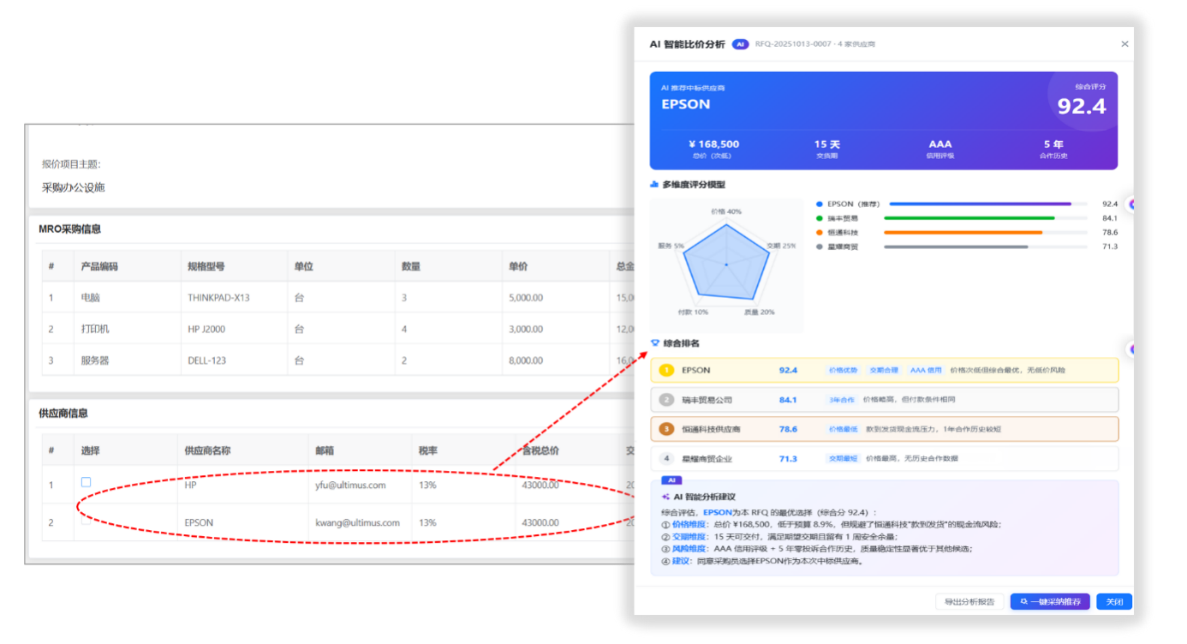The width and height of the screenshot is (1187, 644).
Task: Click the 价格最低 tag in third row
Action: [843, 429]
